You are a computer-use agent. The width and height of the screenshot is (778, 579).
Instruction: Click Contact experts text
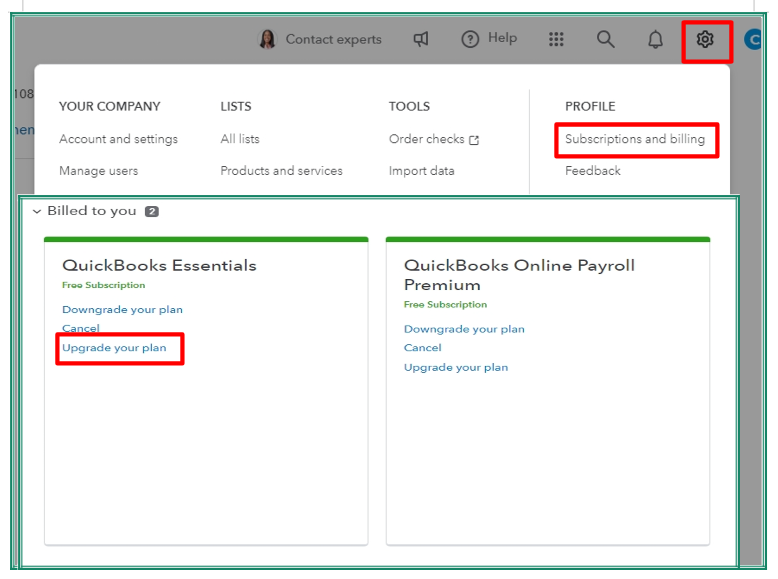coord(333,39)
